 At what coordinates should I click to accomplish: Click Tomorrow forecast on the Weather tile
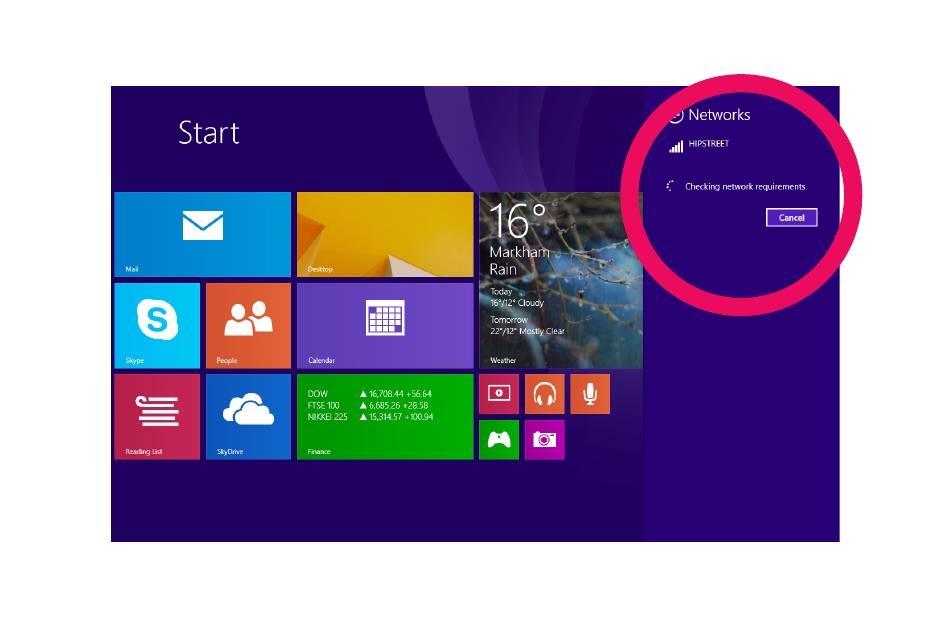click(527, 325)
